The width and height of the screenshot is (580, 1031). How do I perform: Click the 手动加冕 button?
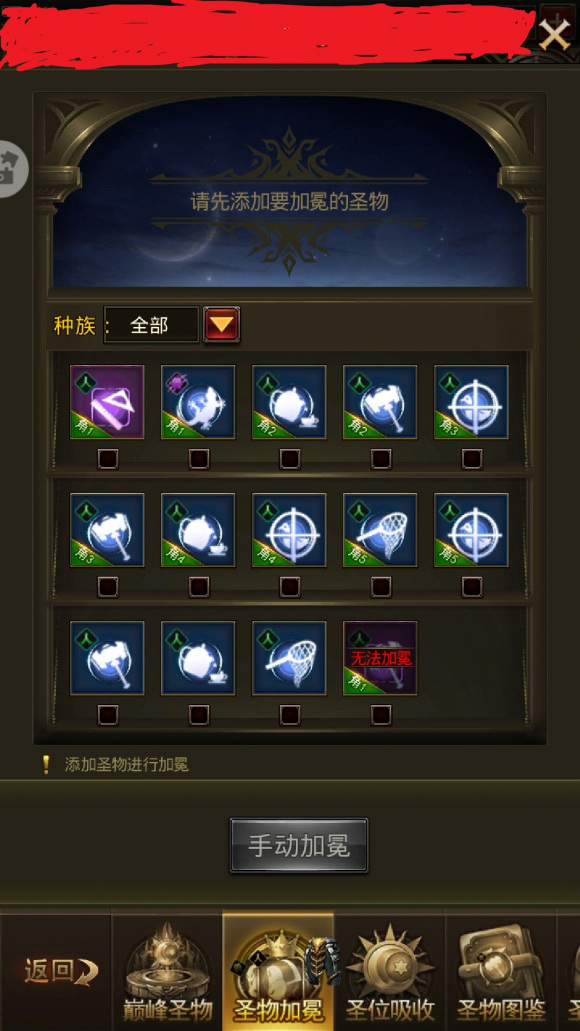(x=299, y=846)
